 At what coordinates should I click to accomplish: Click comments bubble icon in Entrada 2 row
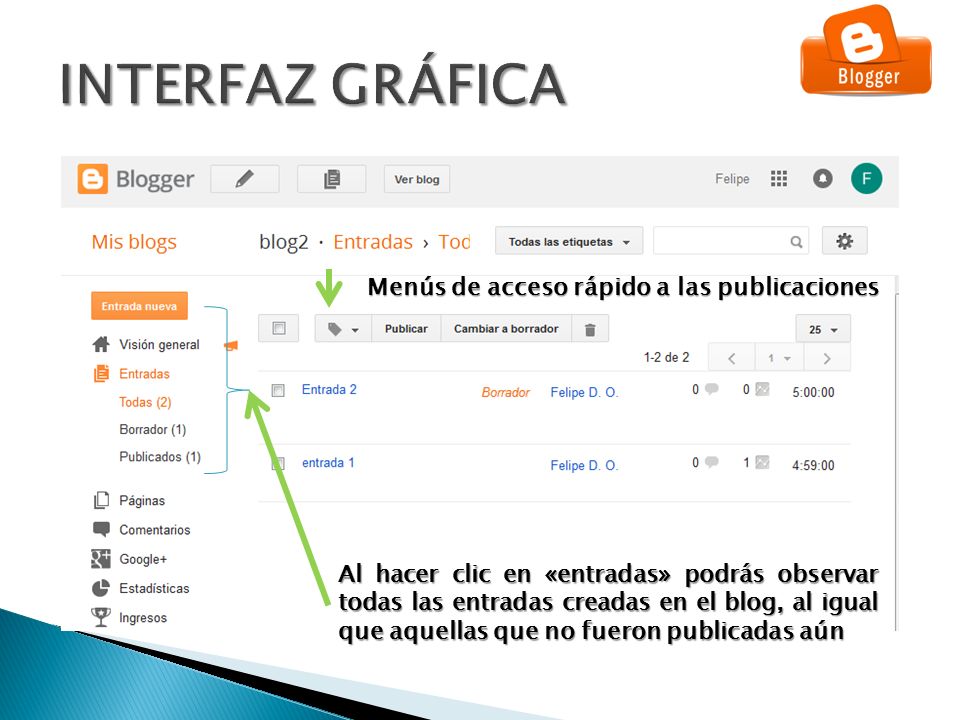click(711, 389)
